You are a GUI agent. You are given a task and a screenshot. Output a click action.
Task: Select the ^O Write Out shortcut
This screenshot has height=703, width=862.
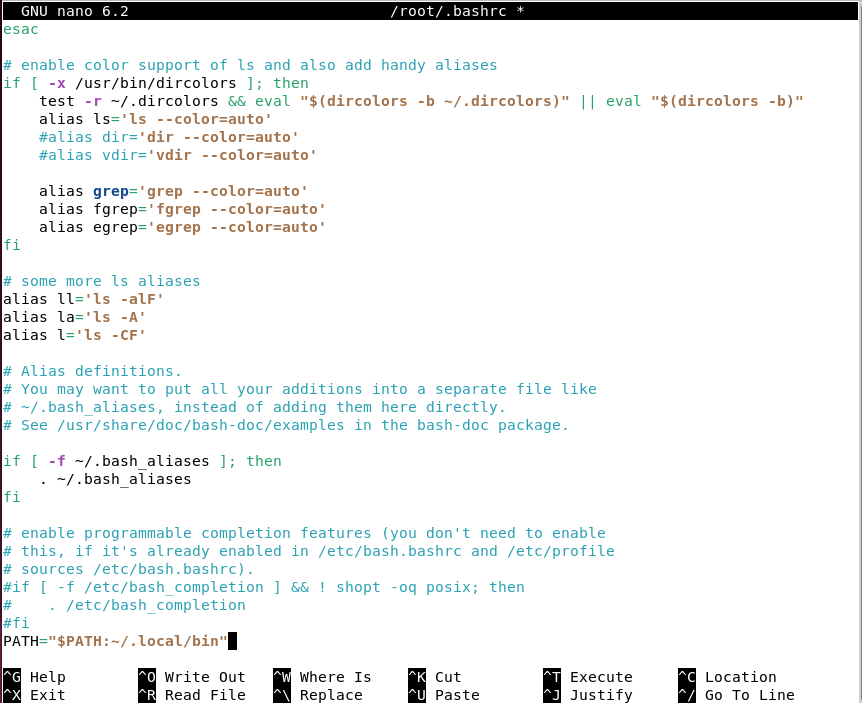[x=192, y=677]
